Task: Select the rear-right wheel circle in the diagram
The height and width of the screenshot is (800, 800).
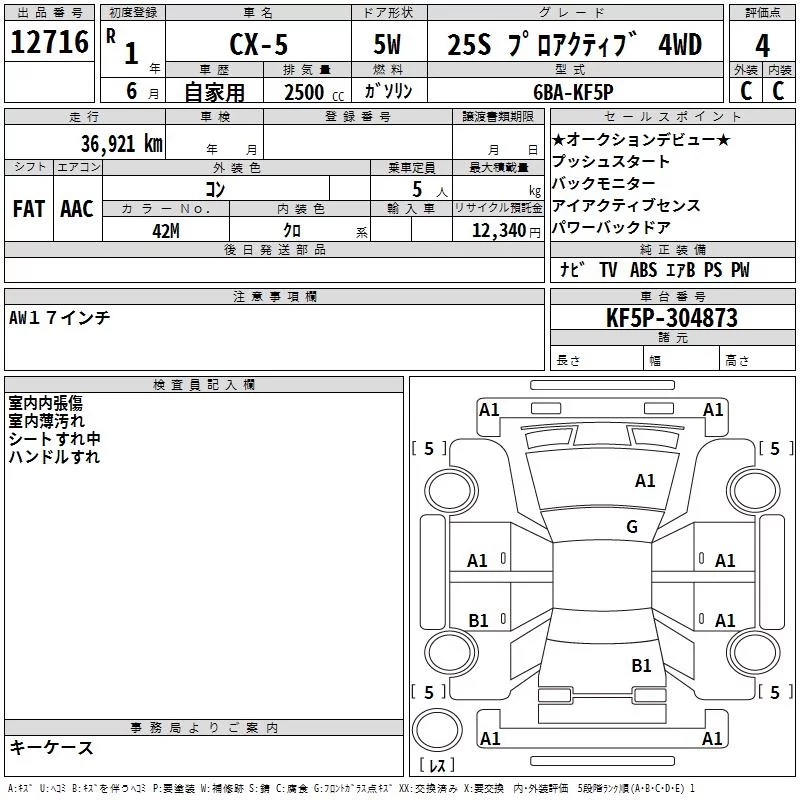Action: coord(754,652)
